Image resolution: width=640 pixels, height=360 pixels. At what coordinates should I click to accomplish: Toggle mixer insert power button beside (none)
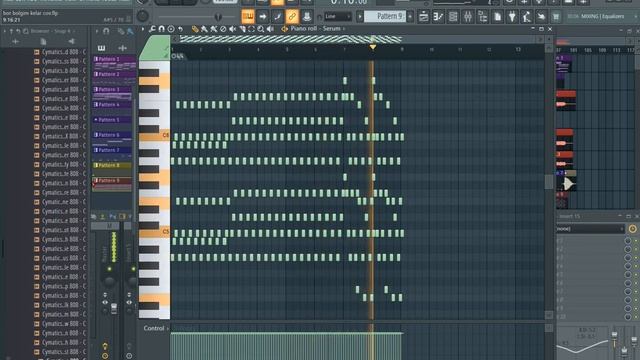(632, 229)
